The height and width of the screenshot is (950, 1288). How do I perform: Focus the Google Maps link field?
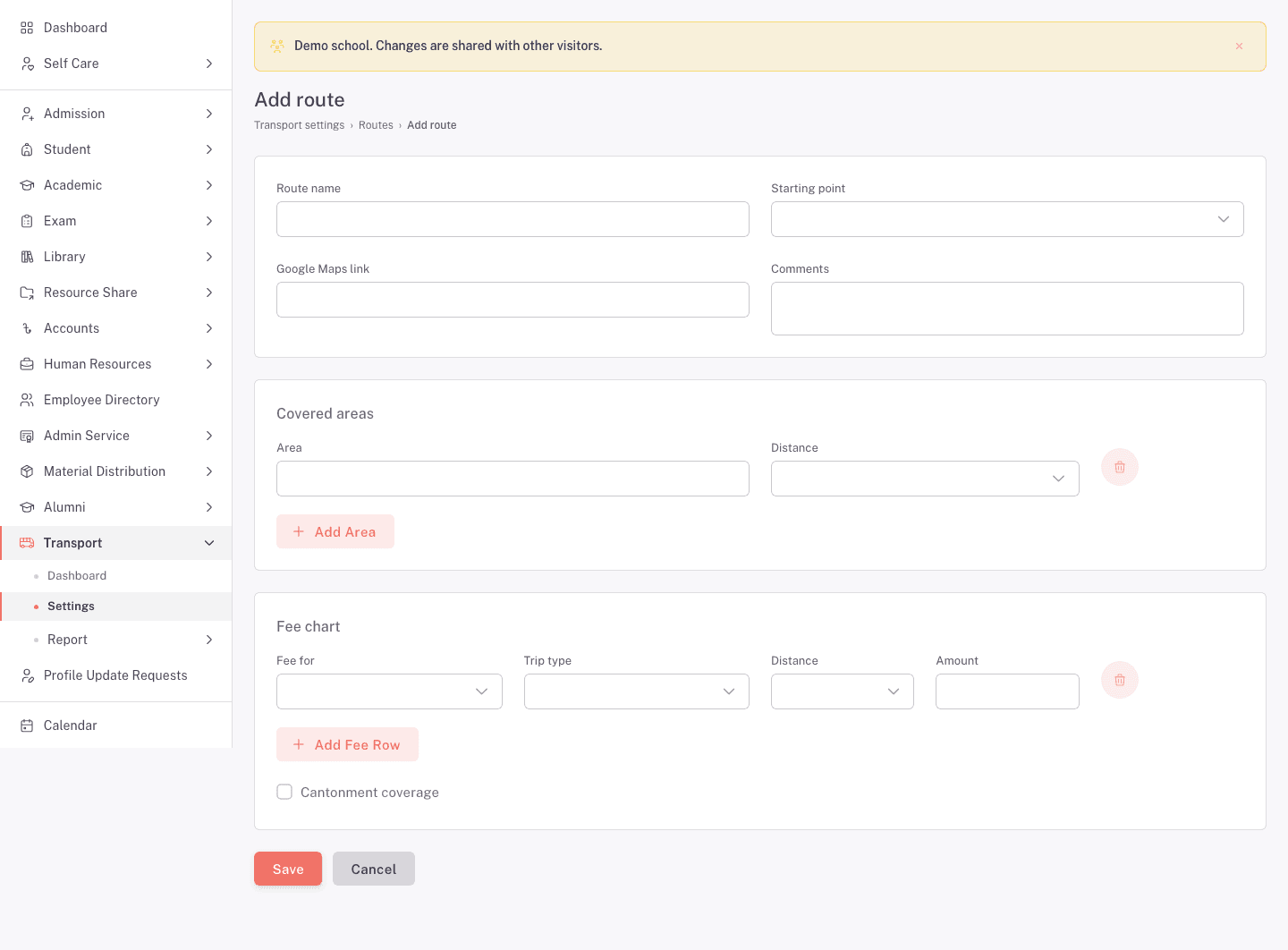[x=513, y=300]
